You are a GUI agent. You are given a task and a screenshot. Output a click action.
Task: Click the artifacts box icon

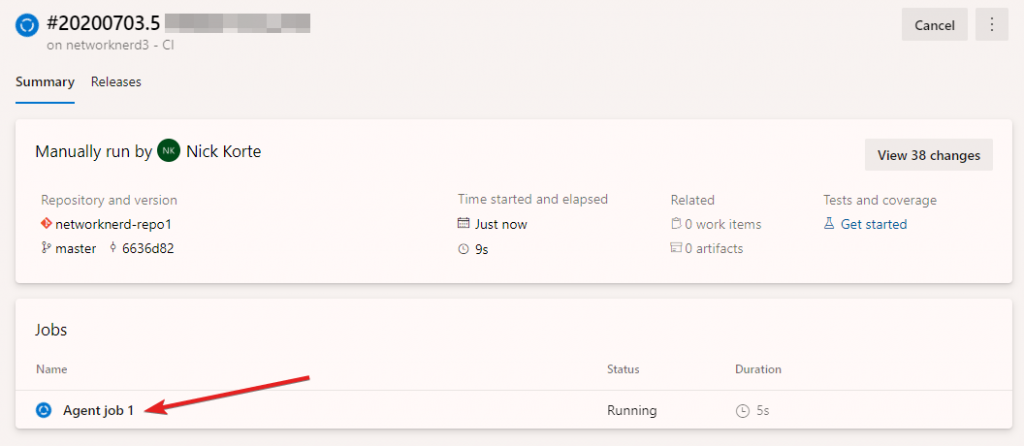point(676,248)
